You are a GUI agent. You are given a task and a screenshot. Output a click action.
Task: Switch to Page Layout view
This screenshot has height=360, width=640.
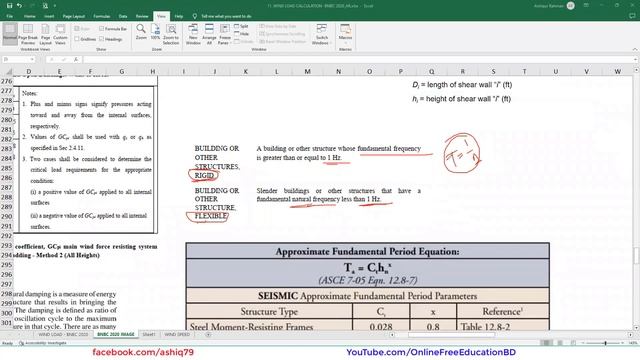45,34
